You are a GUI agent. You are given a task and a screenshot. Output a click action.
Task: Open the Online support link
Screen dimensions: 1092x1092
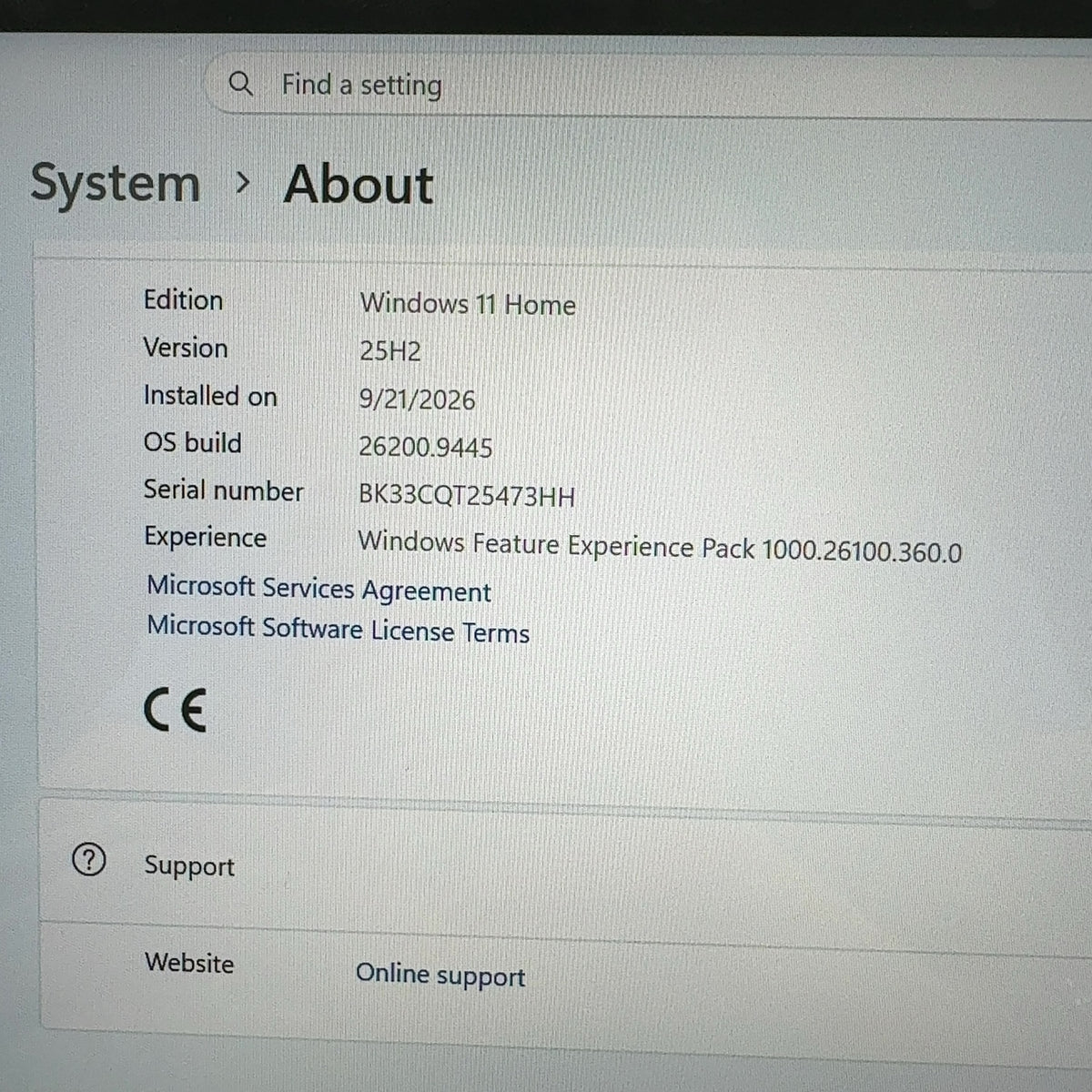[440, 975]
